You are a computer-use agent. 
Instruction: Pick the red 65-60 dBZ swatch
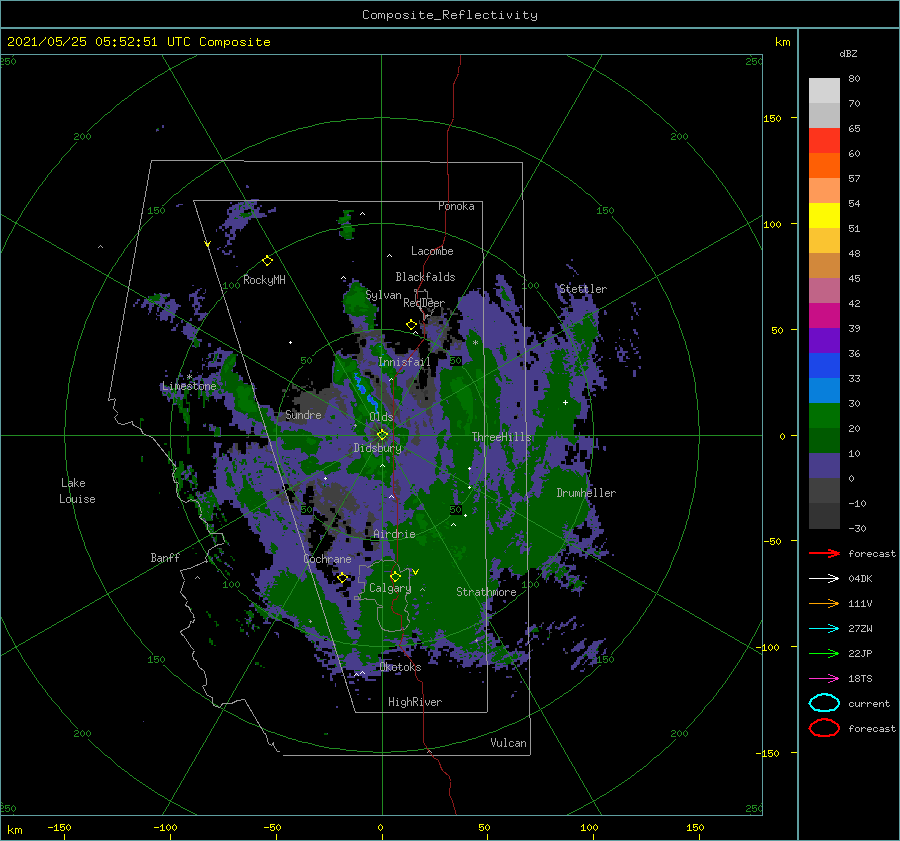pos(824,141)
